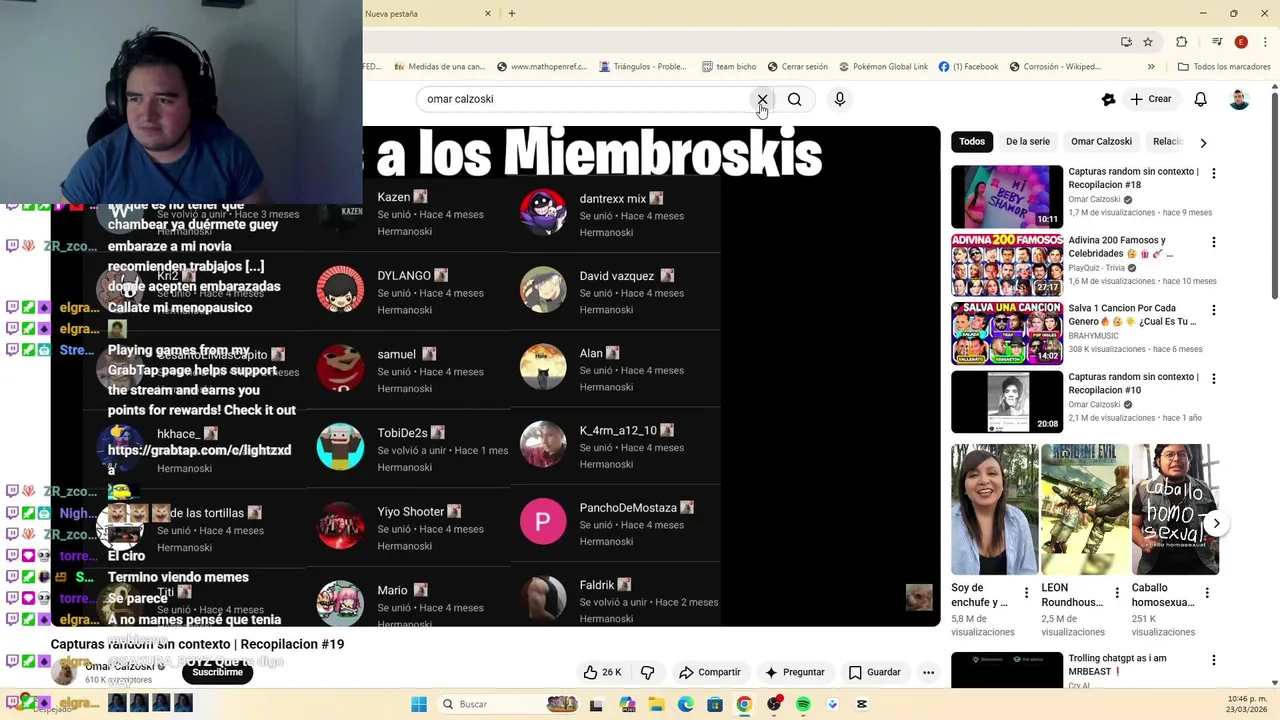Open the Capturas random Recopilacion #18 thumbnail
The height and width of the screenshot is (720, 1280).
tap(1007, 197)
